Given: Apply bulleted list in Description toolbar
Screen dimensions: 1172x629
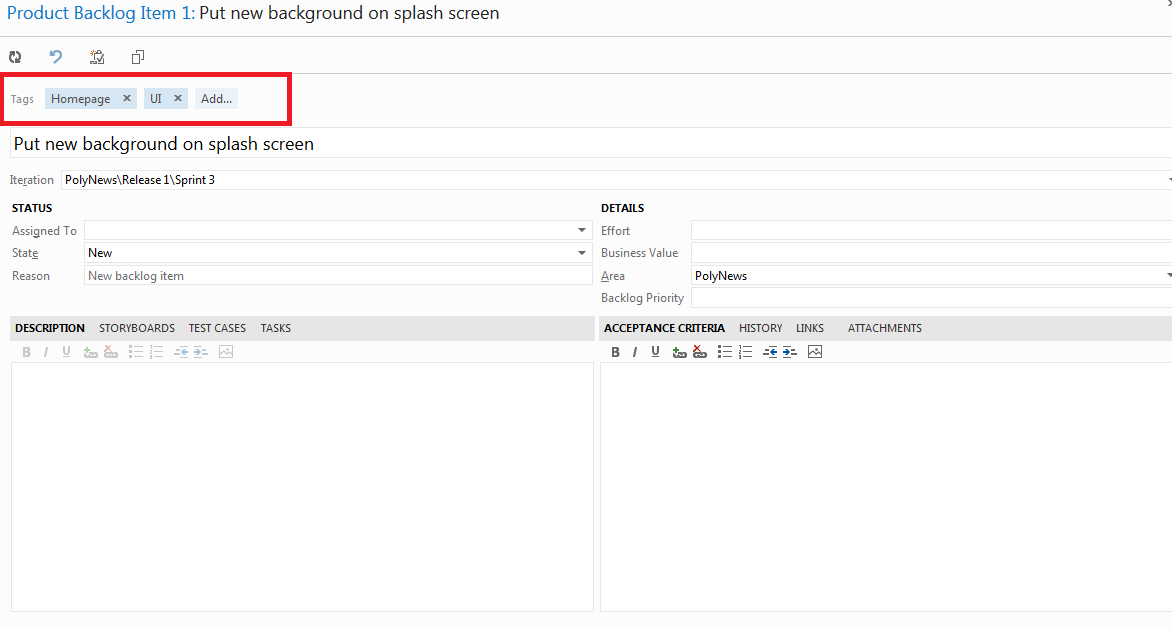Looking at the screenshot, I should pyautogui.click(x=135, y=352).
